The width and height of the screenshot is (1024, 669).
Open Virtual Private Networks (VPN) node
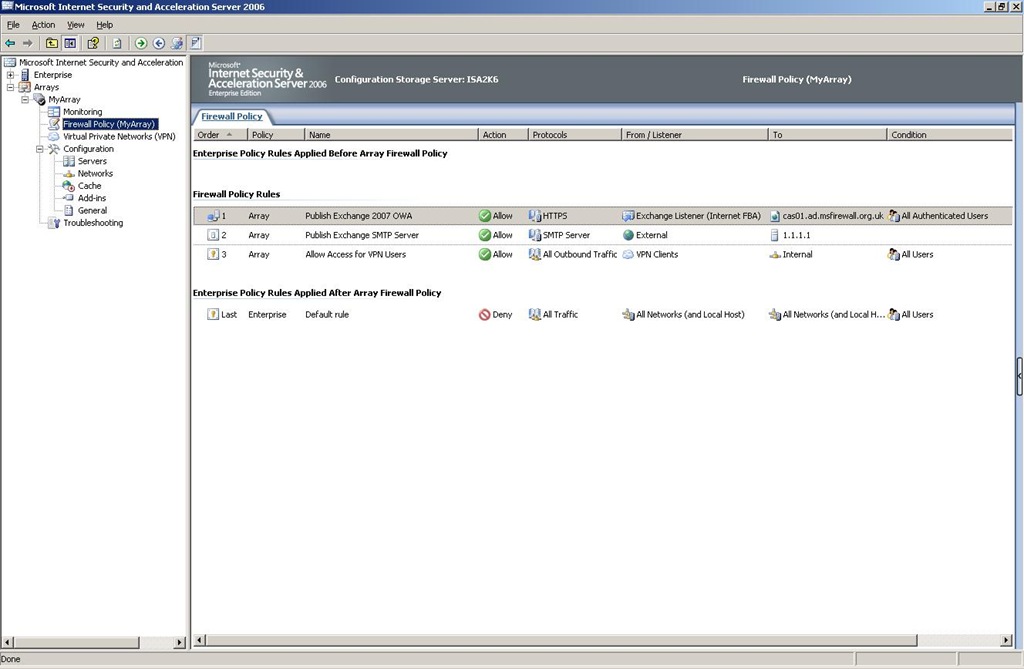tap(119, 137)
